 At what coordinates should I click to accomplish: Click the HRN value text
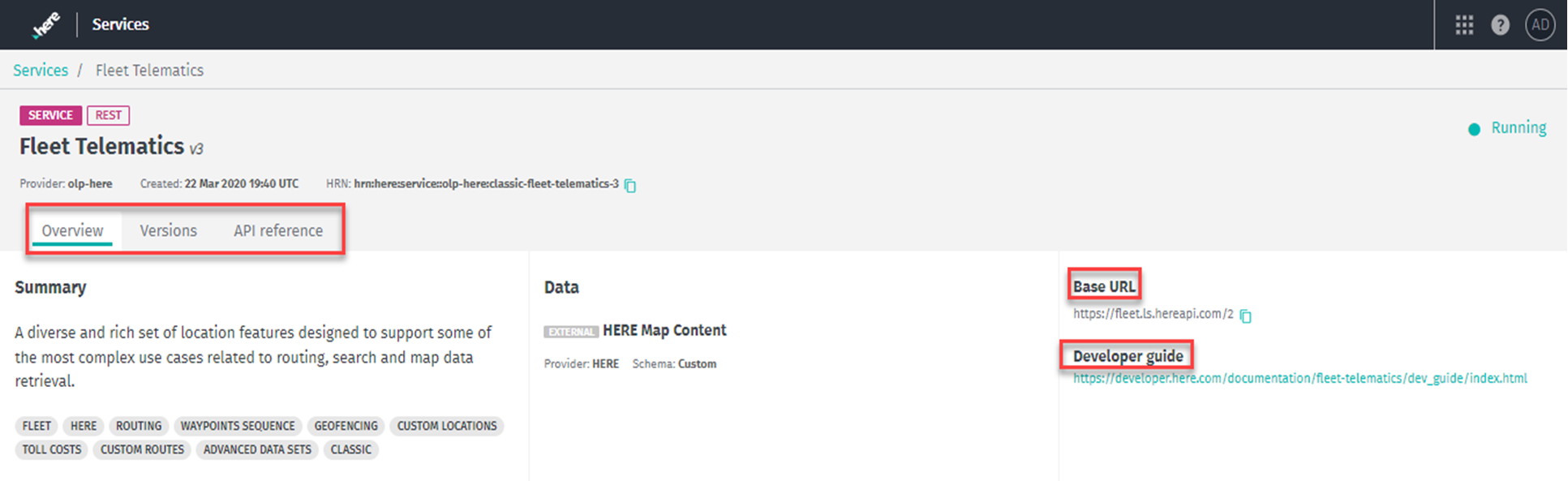pyautogui.click(x=486, y=184)
